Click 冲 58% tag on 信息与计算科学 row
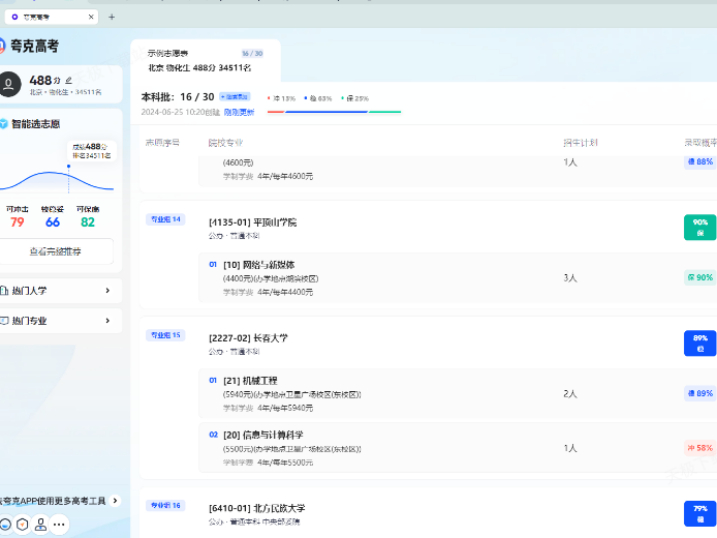This screenshot has width=717, height=538. tap(700, 448)
